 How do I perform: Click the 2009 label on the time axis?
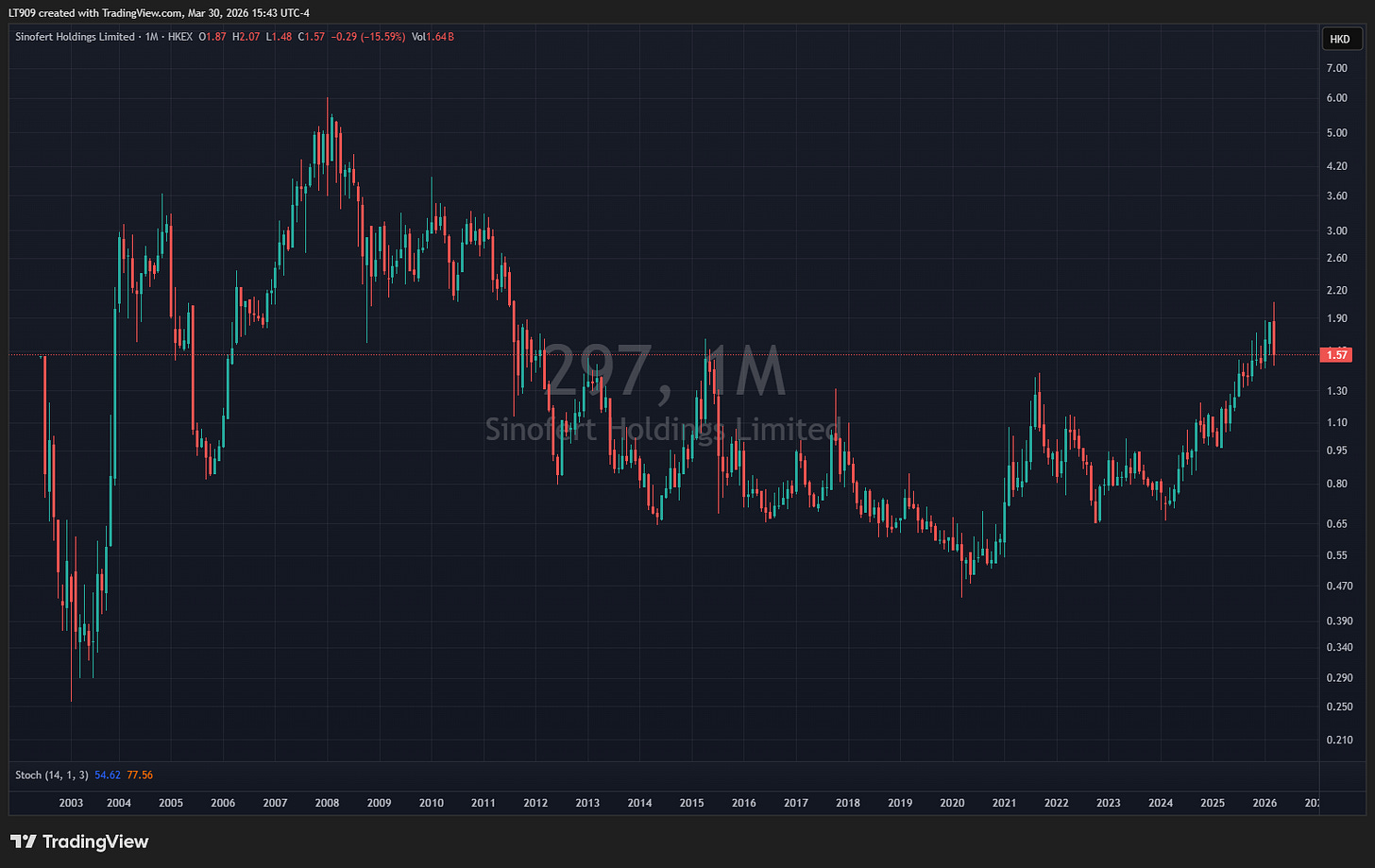379,804
